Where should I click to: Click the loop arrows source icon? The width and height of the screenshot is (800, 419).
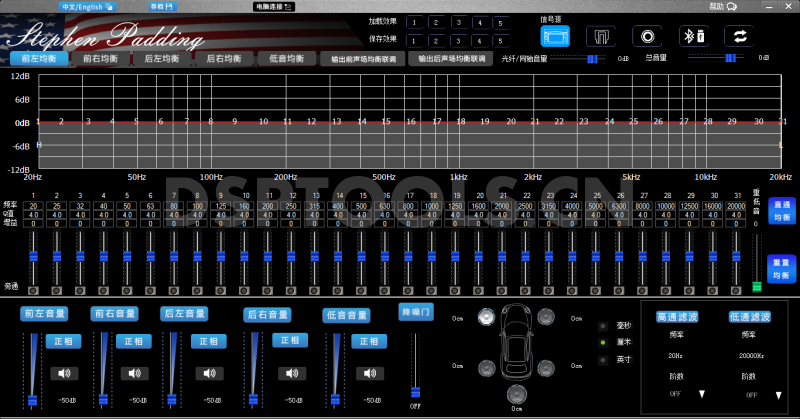(x=741, y=36)
